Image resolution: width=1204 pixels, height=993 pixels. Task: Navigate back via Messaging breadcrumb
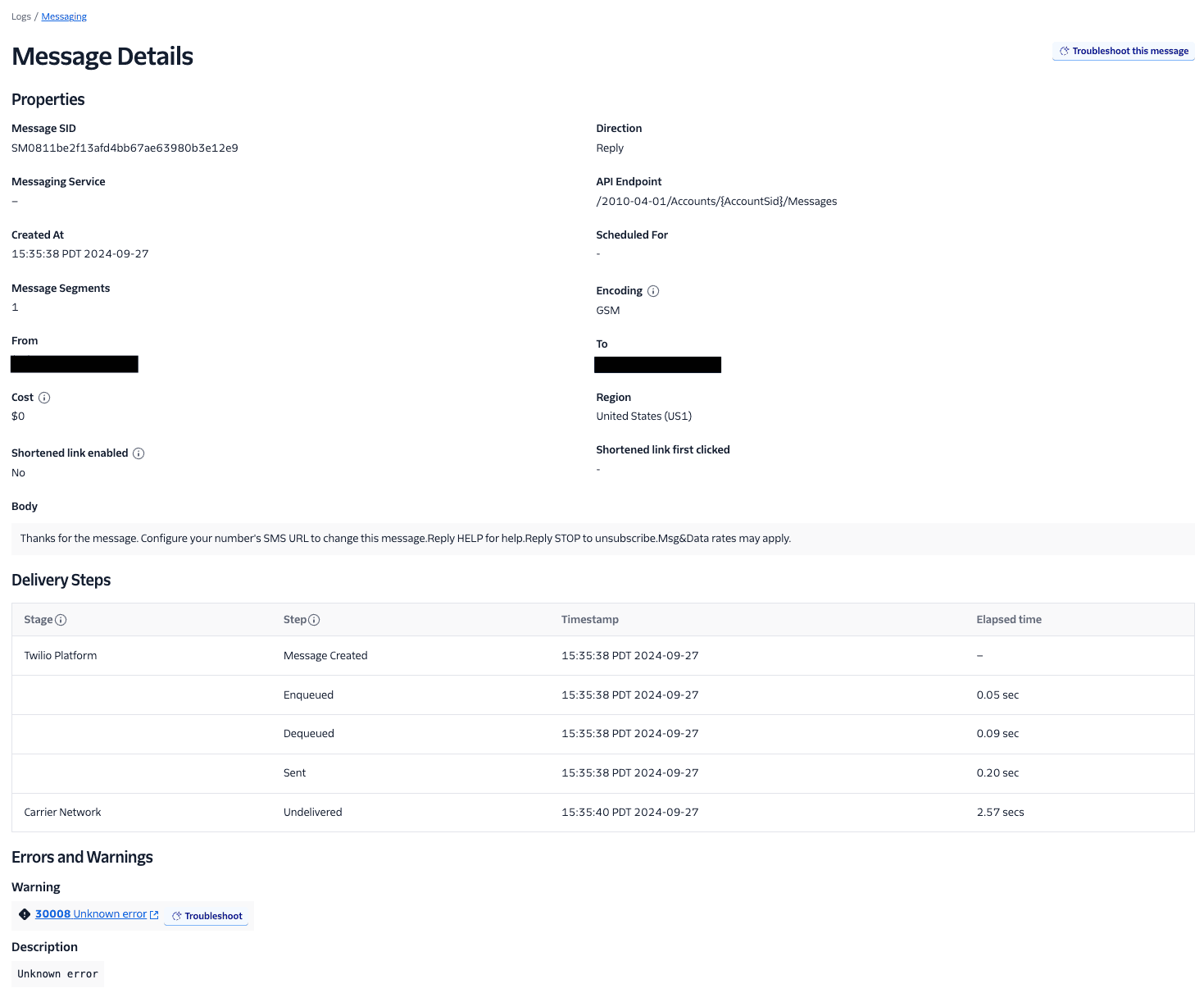(x=63, y=16)
